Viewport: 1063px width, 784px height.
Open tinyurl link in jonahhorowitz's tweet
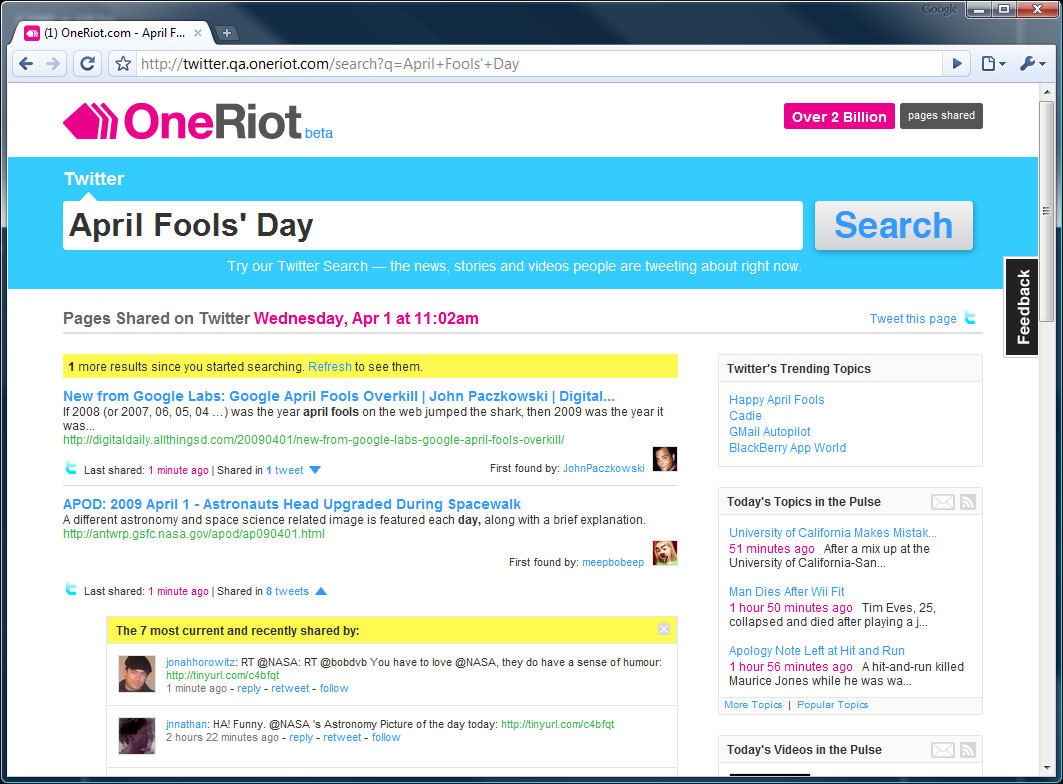click(x=222, y=675)
